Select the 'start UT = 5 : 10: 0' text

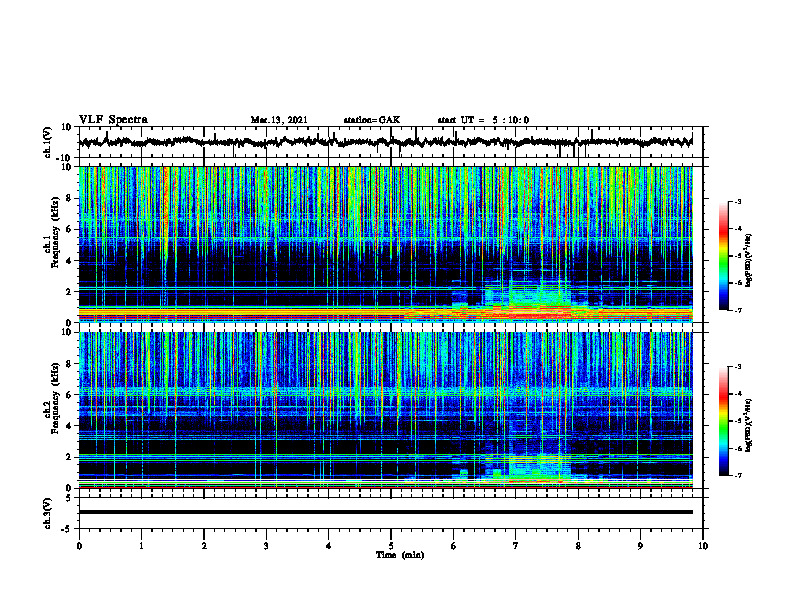(x=483, y=120)
